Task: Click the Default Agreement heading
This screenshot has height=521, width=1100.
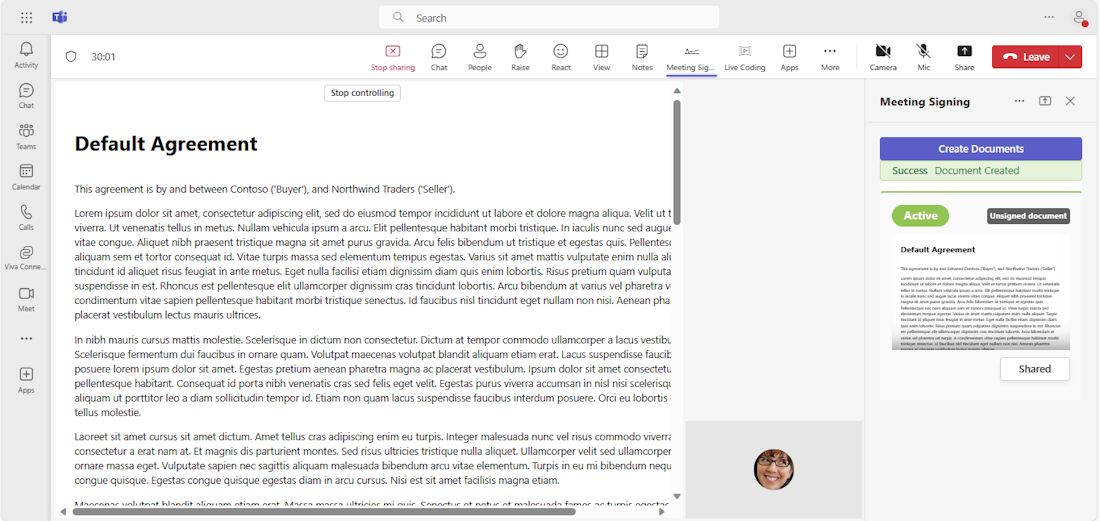Action: [x=166, y=144]
